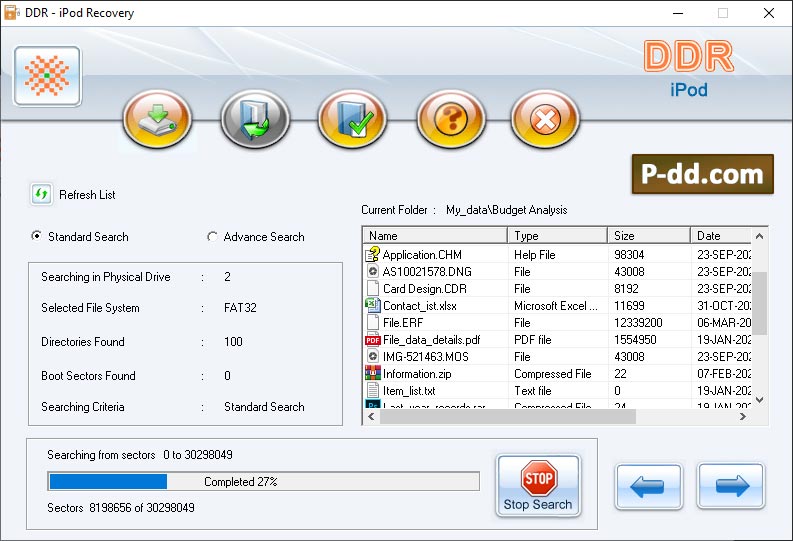Click size value 1554950
Screen dimensions: 793x541
click(x=635, y=340)
